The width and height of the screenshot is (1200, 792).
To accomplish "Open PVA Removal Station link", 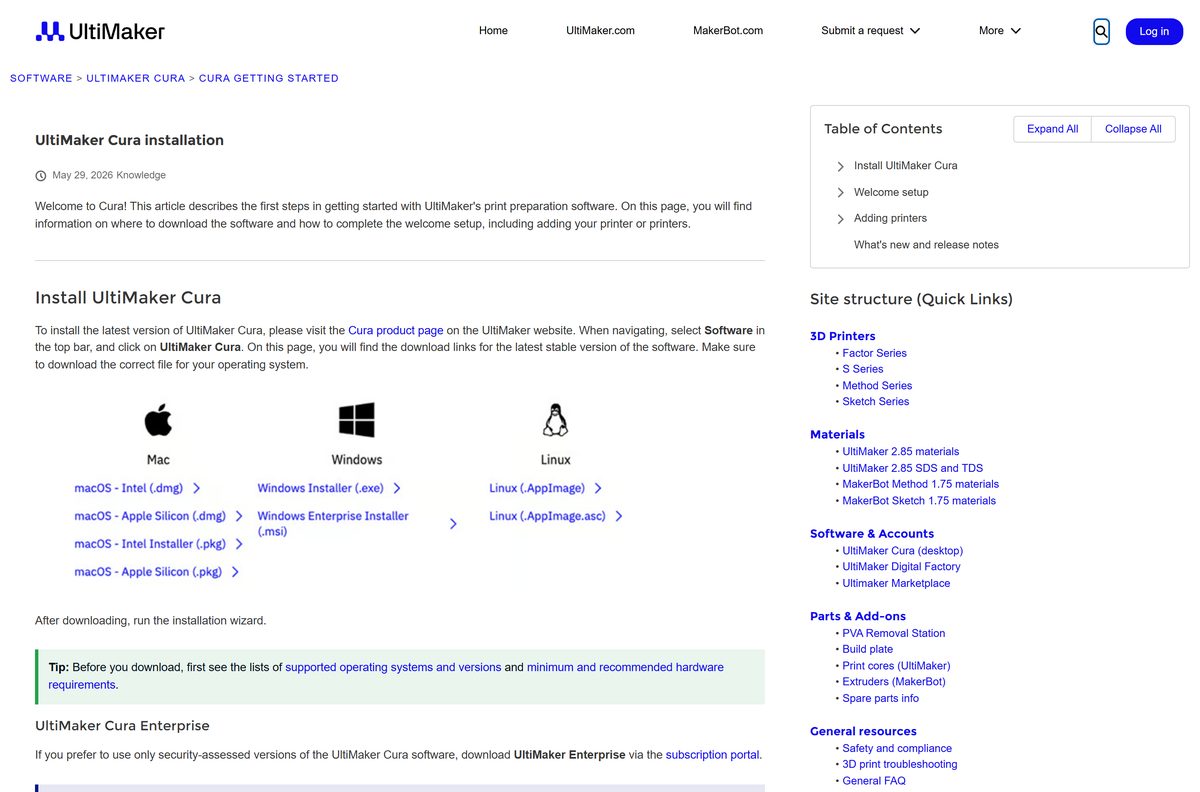I will [893, 633].
